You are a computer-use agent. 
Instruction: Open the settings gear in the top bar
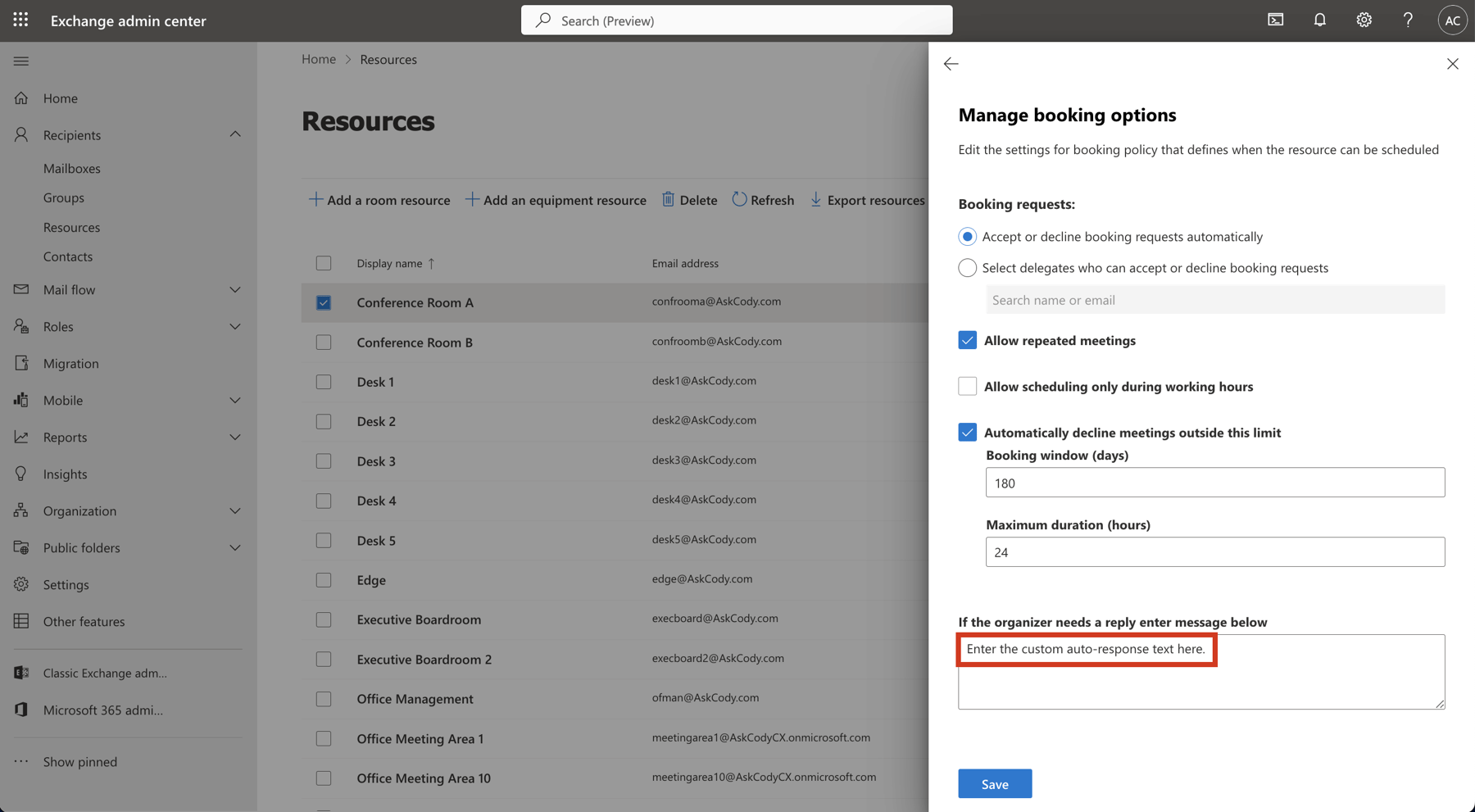pos(1364,20)
